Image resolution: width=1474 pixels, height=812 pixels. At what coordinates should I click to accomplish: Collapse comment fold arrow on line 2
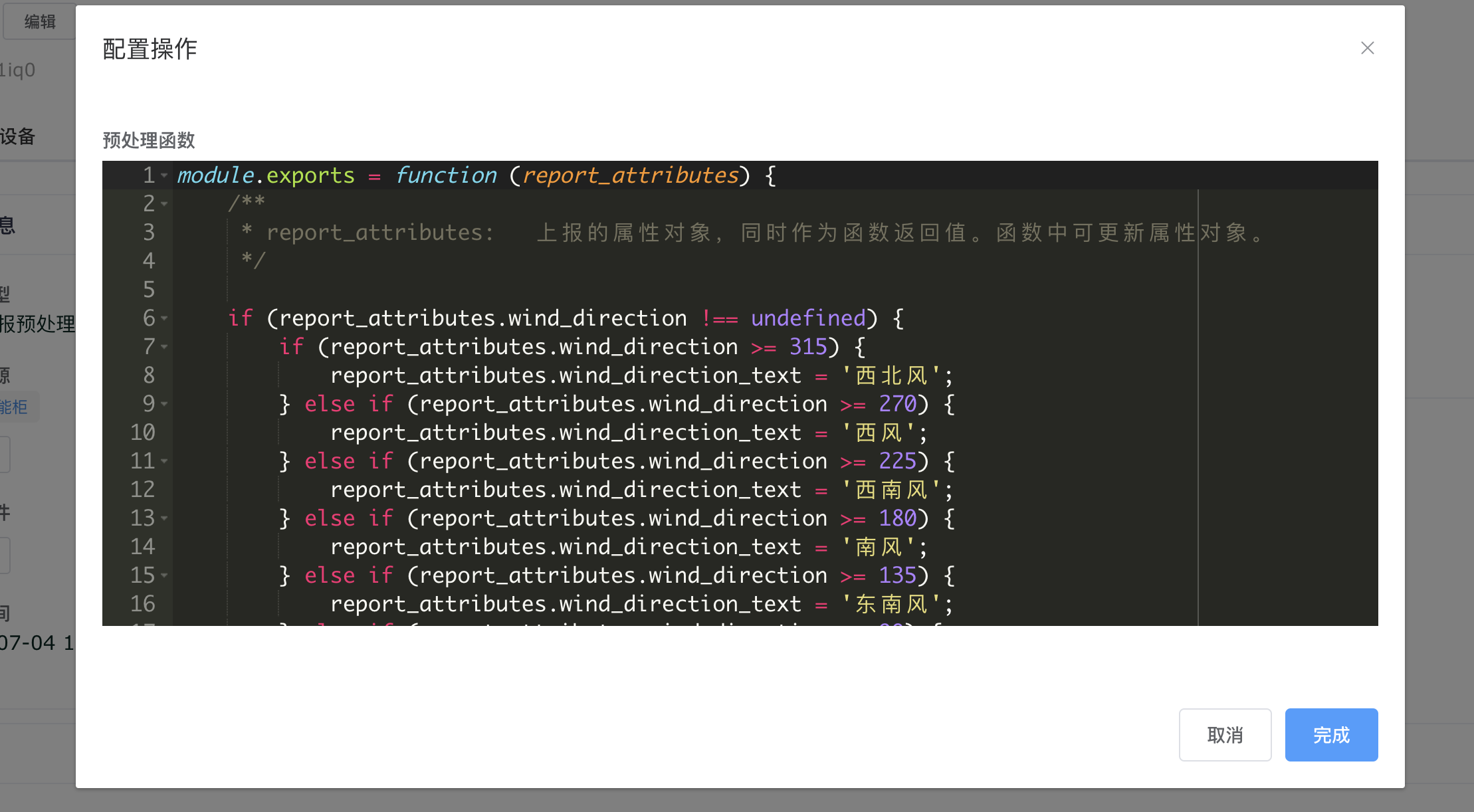point(164,204)
